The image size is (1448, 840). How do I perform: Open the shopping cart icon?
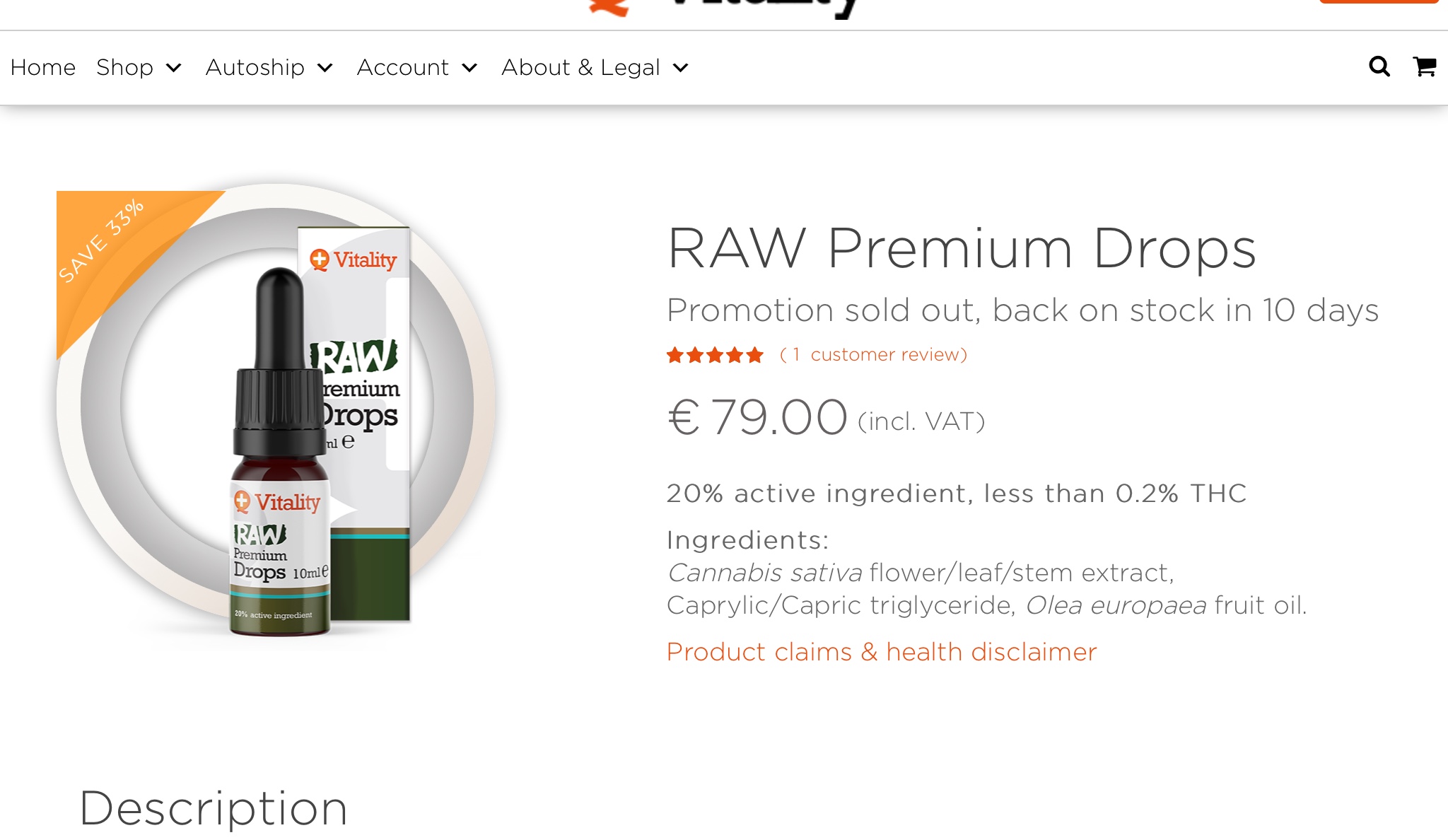[1424, 66]
